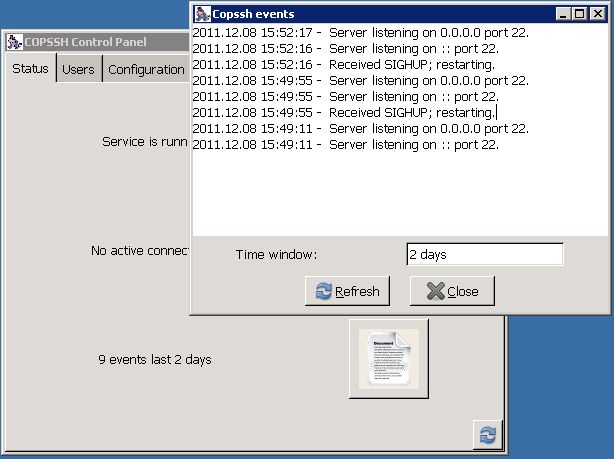This screenshot has width=614, height=459.
Task: Click the 'Service is runn' status text
Action: pyautogui.click(x=145, y=141)
